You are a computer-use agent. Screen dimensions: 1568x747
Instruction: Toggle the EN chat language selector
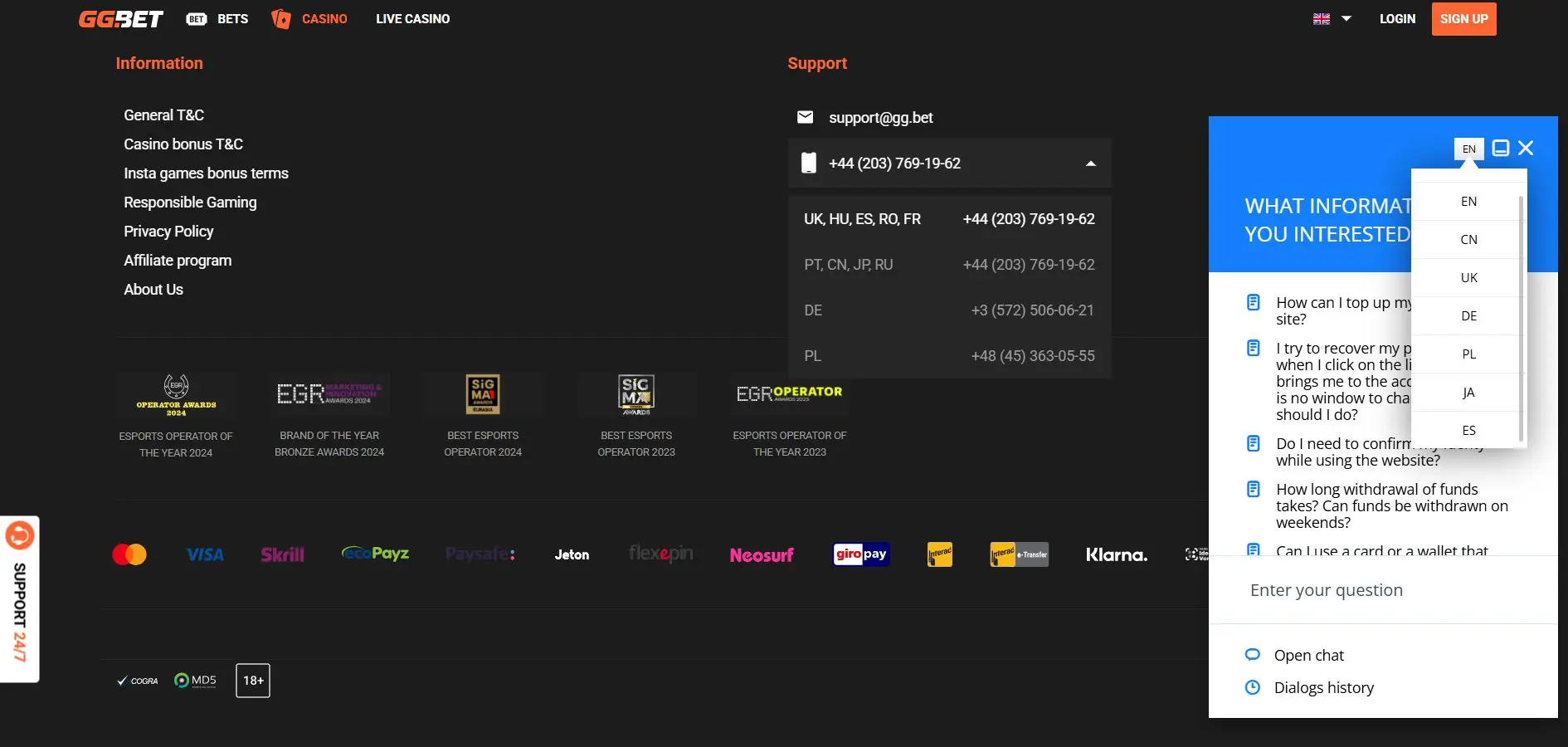coord(1468,149)
